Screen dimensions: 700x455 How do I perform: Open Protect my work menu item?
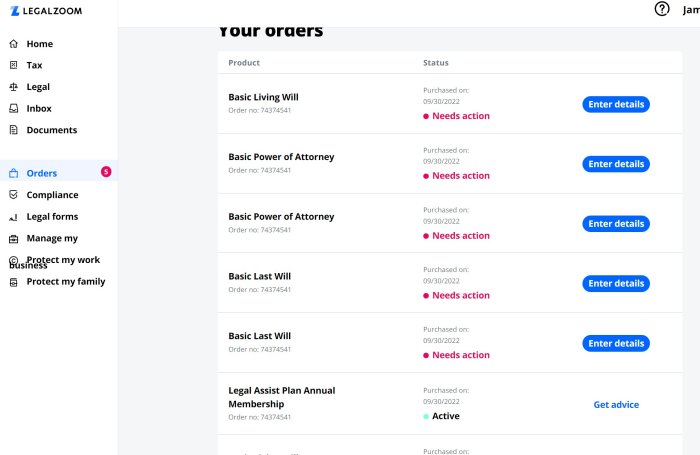coord(63,260)
